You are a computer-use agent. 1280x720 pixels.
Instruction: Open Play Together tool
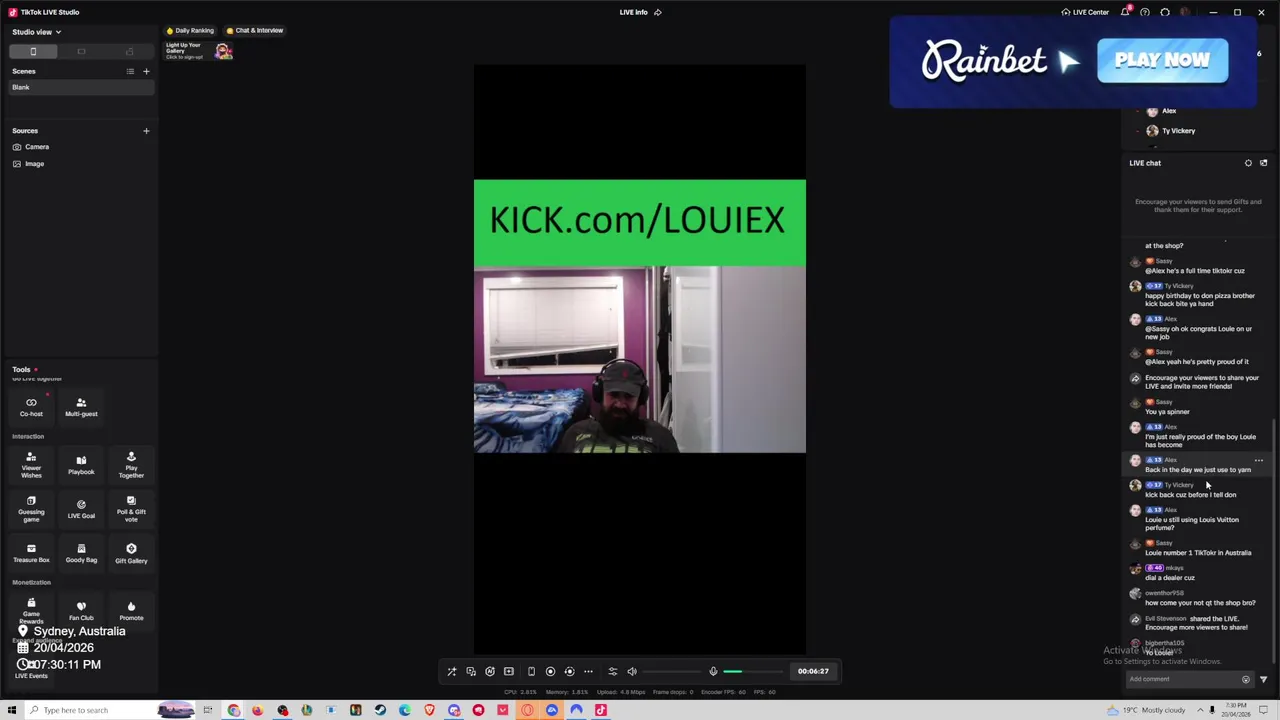point(131,465)
